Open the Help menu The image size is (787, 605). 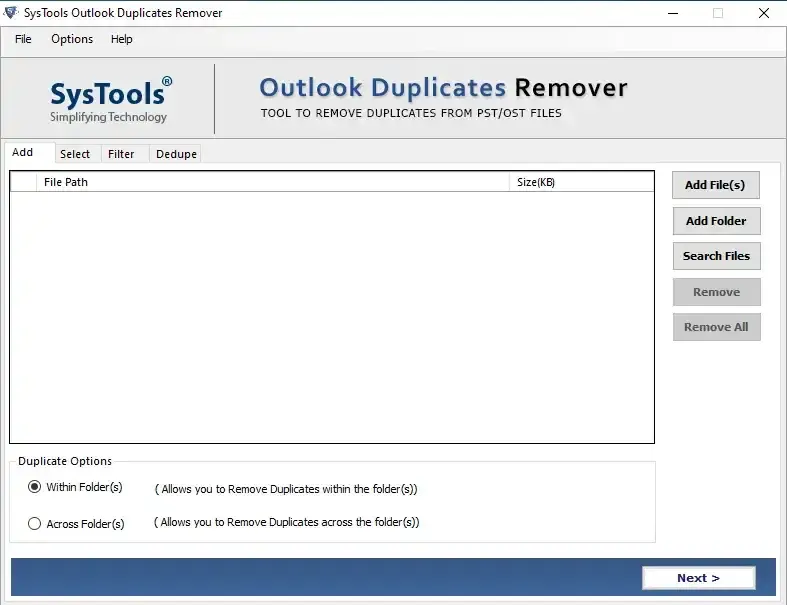pyautogui.click(x=121, y=39)
